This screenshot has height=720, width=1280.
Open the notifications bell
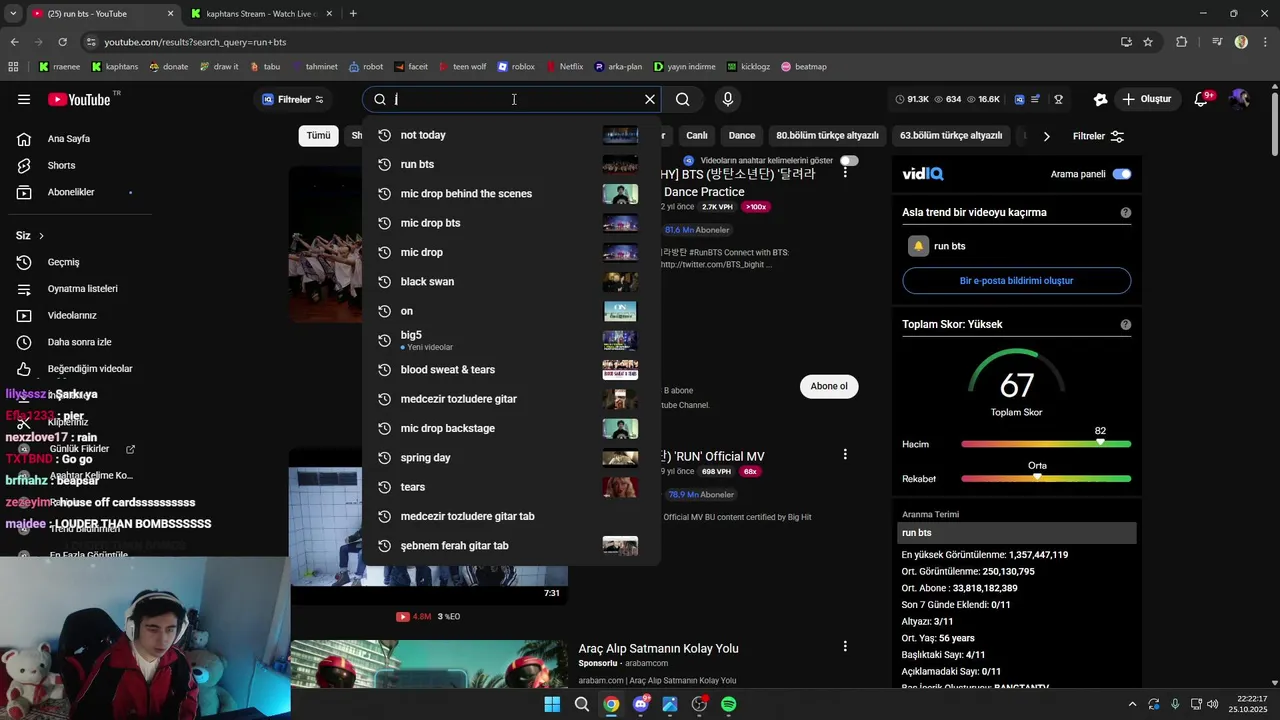point(1202,99)
